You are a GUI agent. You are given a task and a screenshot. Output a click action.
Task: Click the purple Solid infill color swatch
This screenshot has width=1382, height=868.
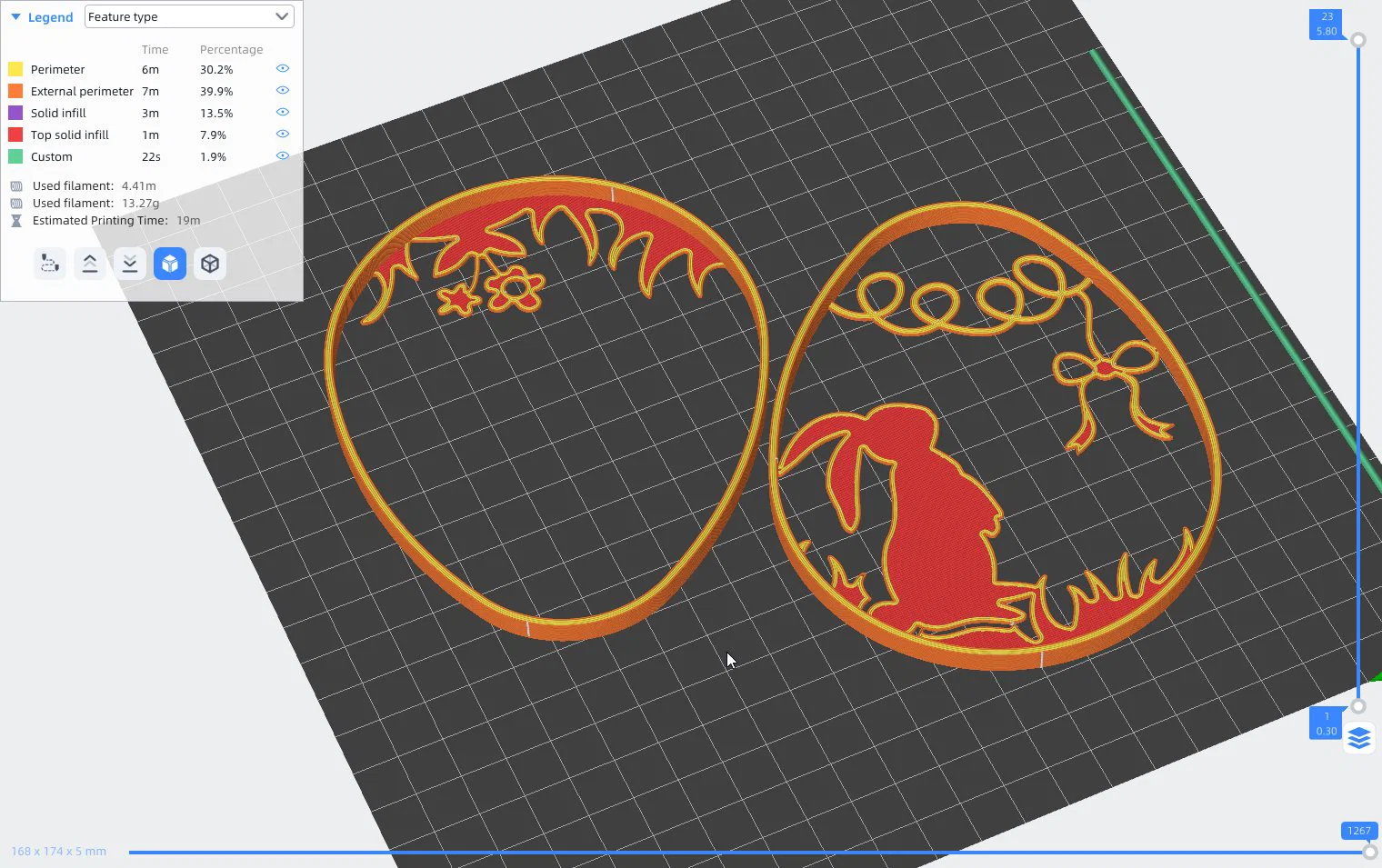click(x=15, y=113)
